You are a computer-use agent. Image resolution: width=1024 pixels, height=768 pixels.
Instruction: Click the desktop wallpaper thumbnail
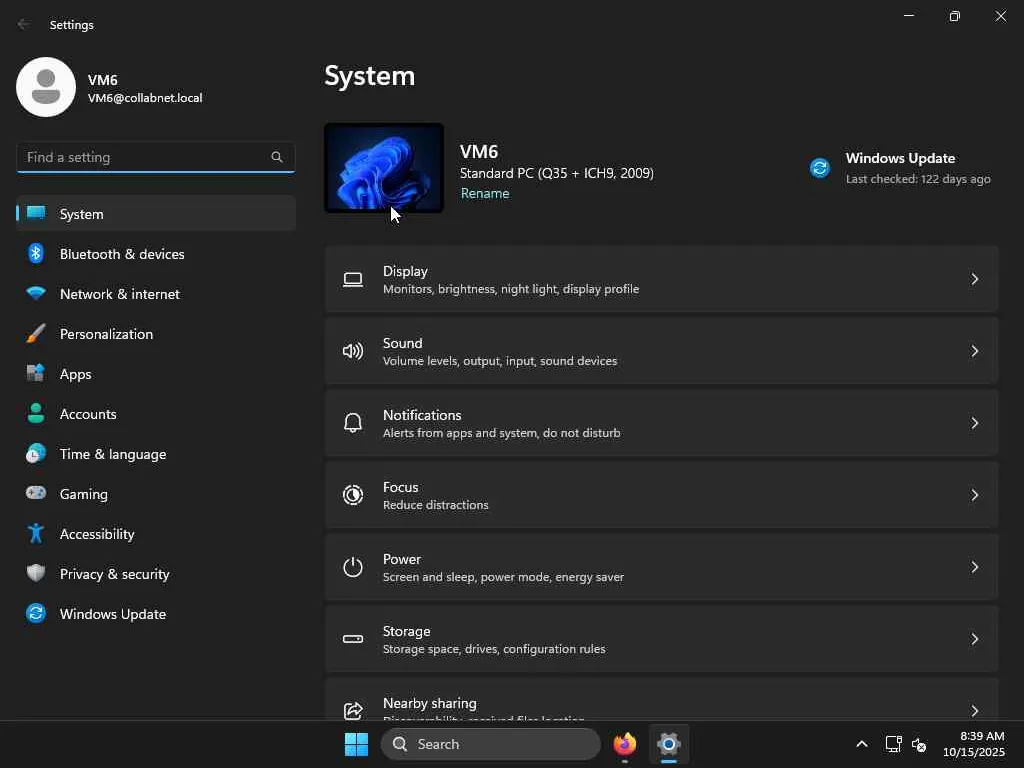click(x=384, y=168)
